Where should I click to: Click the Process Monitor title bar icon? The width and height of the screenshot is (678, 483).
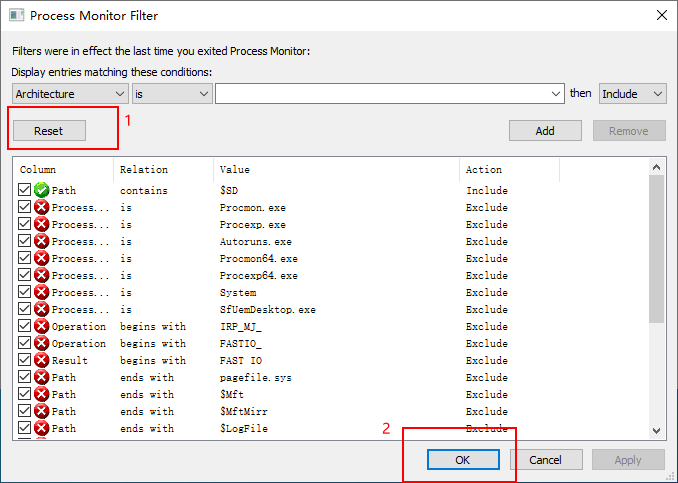tap(16, 16)
